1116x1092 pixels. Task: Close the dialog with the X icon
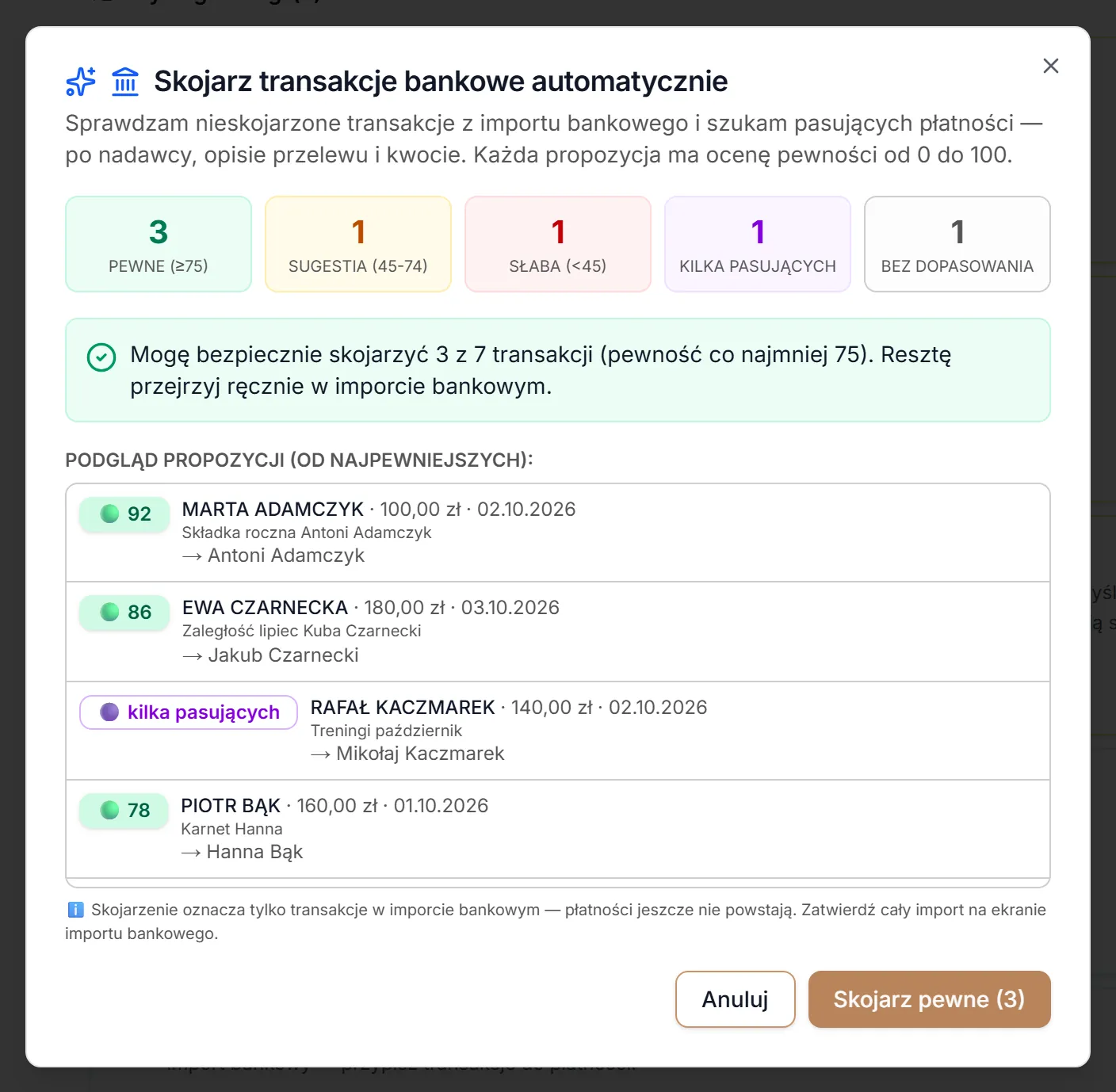[x=1050, y=66]
